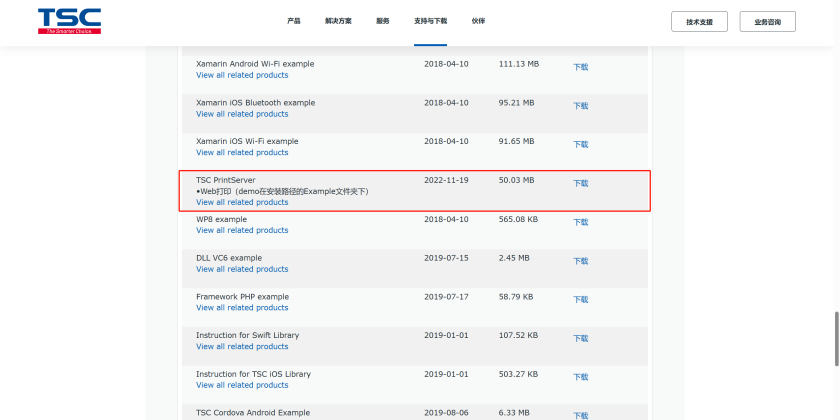View related products for DLL VC6 example

point(242,269)
